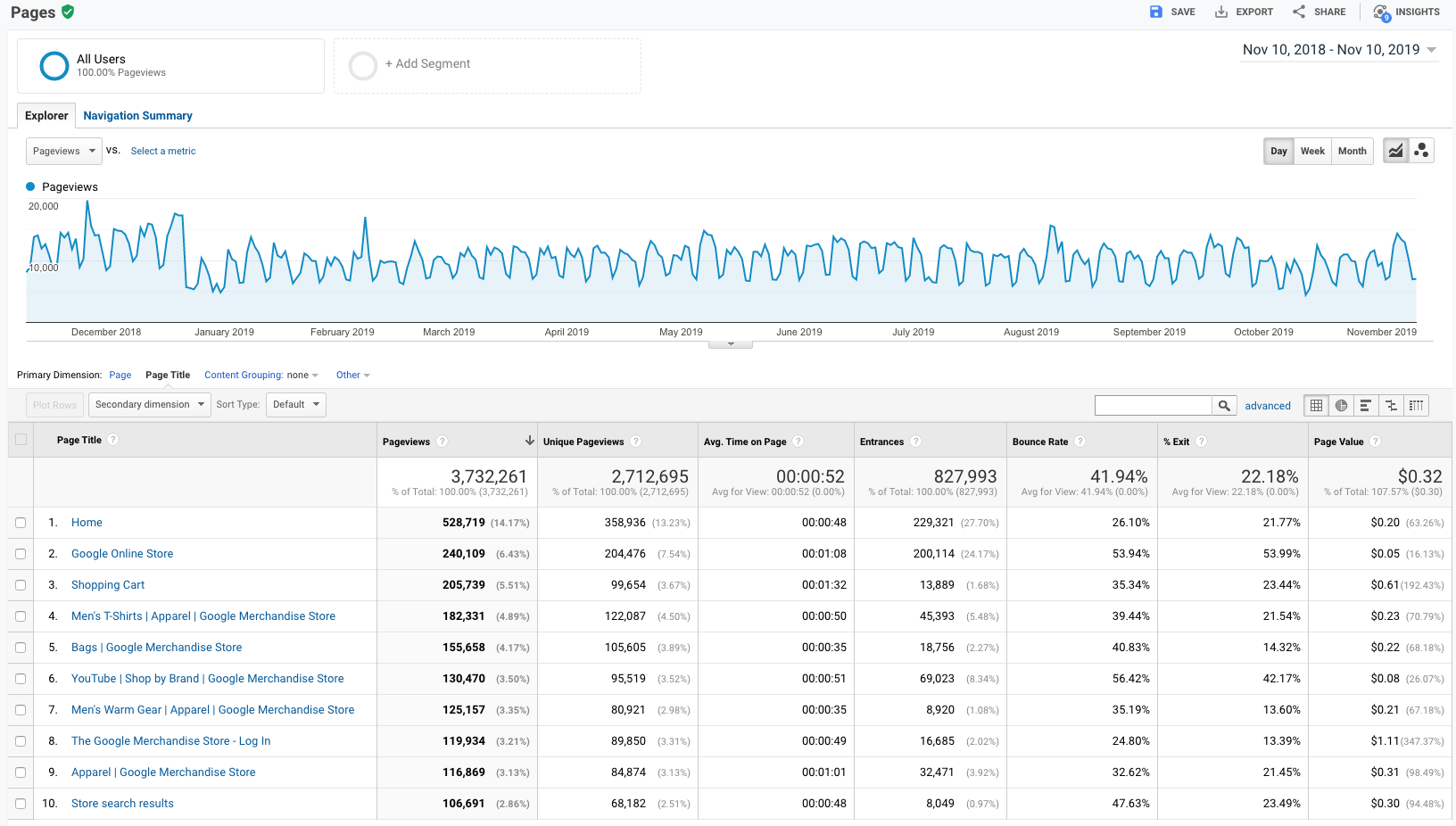The width and height of the screenshot is (1456, 826).
Task: Click the All Users segment circle icon
Action: tap(54, 65)
